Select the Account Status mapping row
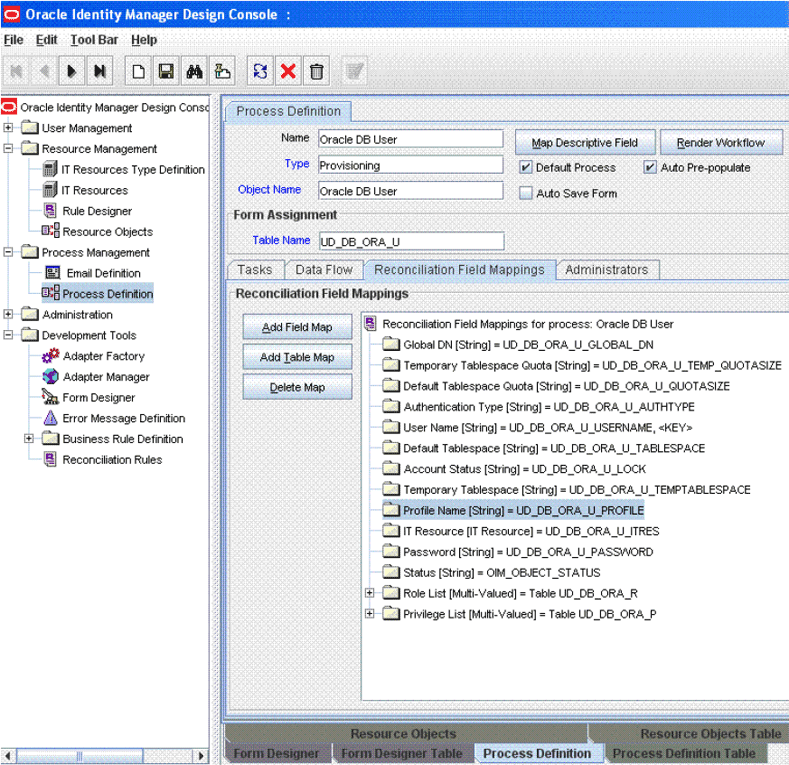Image resolution: width=789 pixels, height=765 pixels. click(514, 469)
